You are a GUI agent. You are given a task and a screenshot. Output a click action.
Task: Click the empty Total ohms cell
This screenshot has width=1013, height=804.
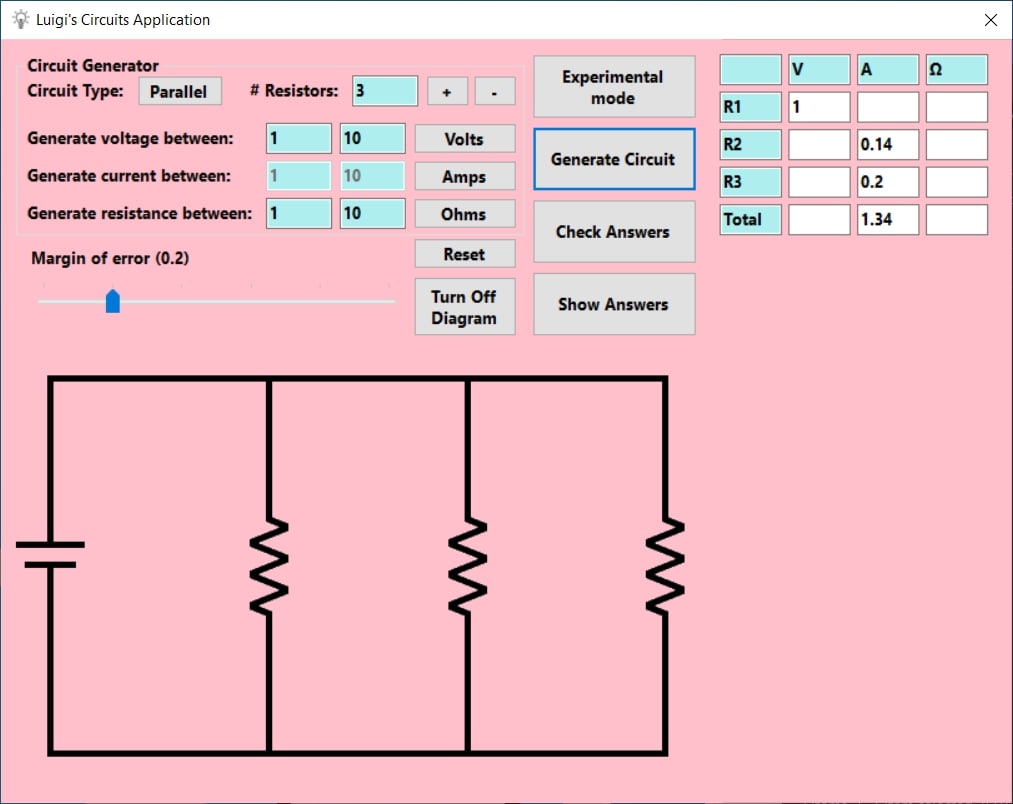pyautogui.click(x=957, y=220)
